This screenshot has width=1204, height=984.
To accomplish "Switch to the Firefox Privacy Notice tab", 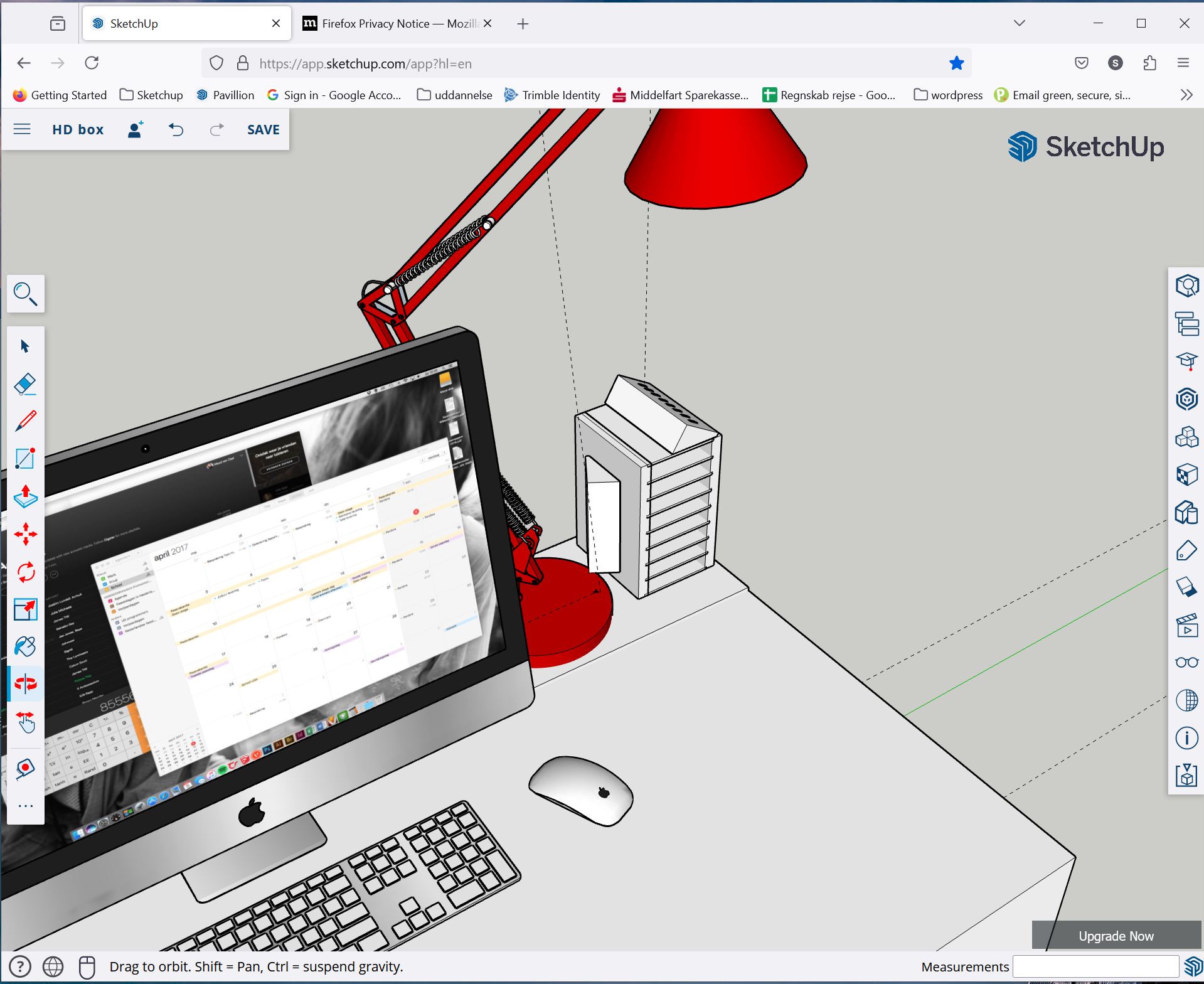I will coord(400,24).
